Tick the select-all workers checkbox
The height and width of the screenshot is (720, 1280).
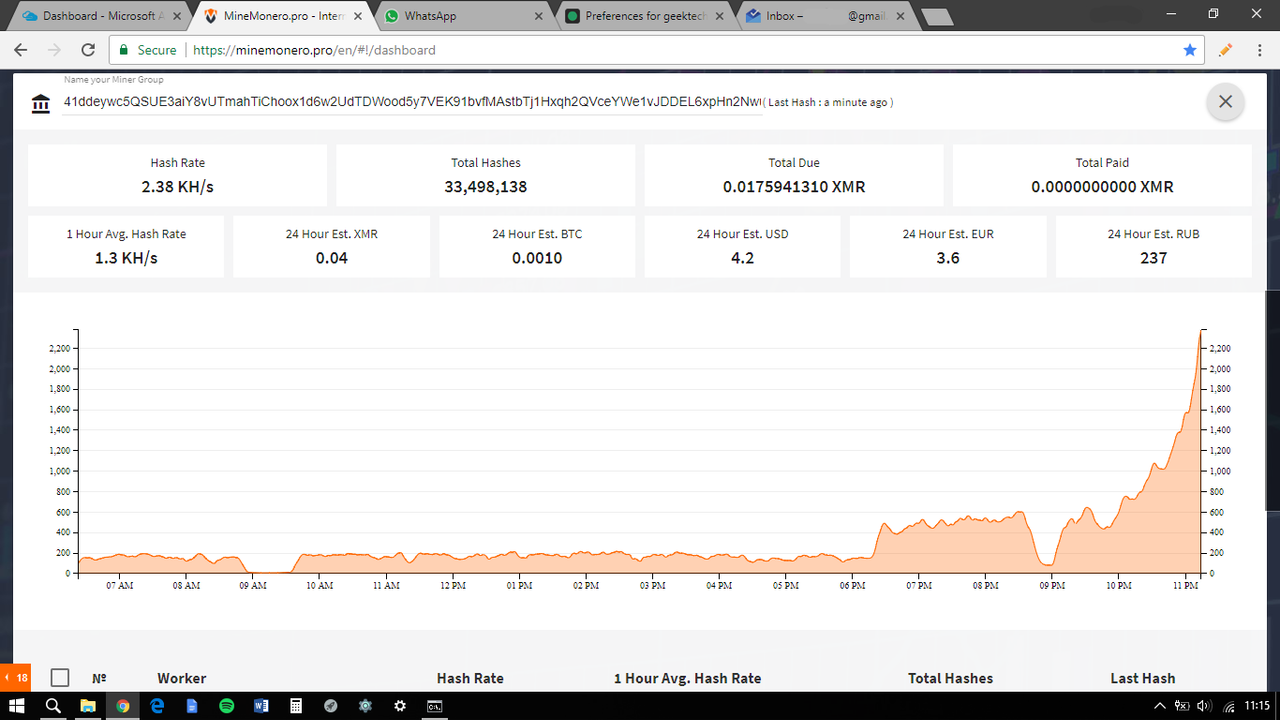point(60,678)
